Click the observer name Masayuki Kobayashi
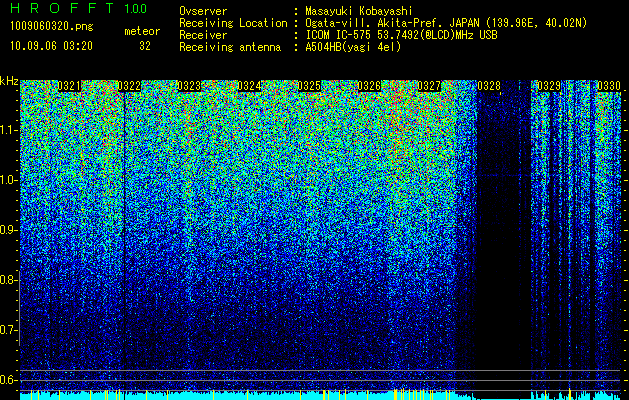The height and width of the screenshot is (400, 629). click(359, 11)
